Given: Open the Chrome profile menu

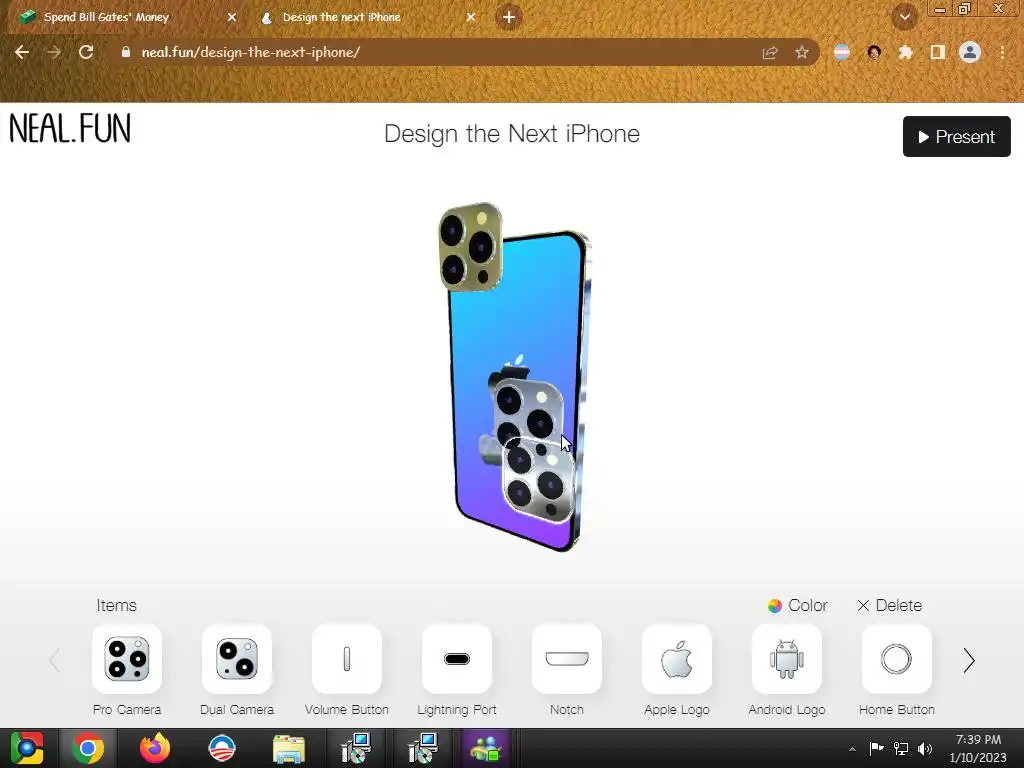Looking at the screenshot, I should (970, 52).
